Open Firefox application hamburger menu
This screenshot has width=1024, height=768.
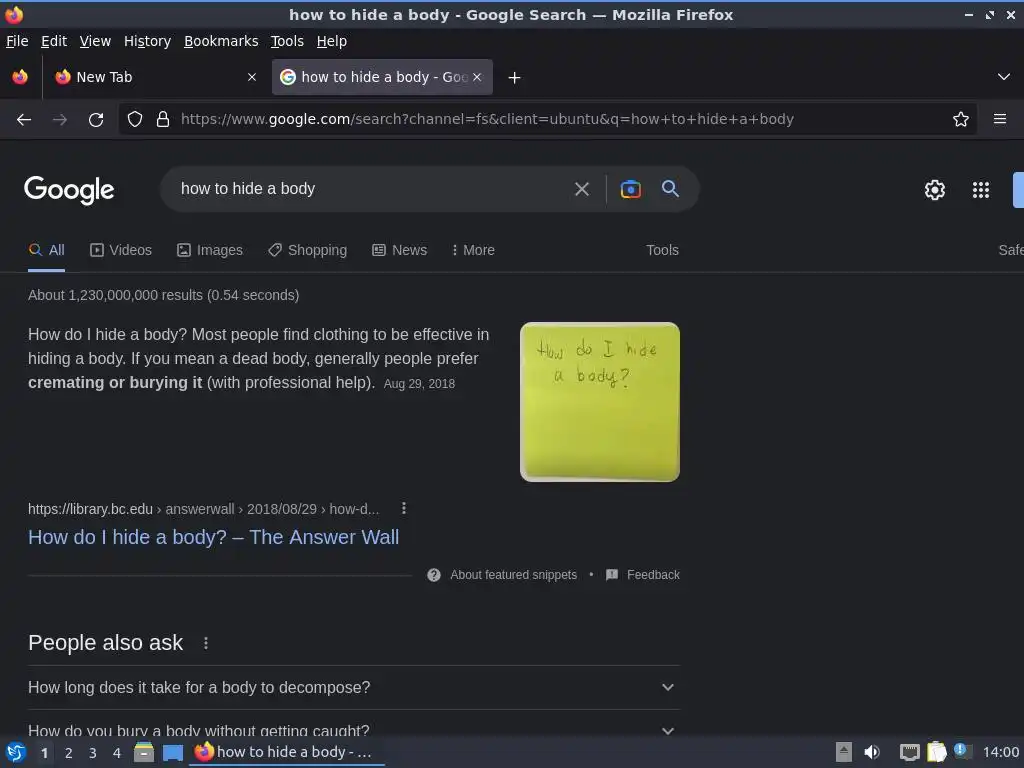(1000, 120)
